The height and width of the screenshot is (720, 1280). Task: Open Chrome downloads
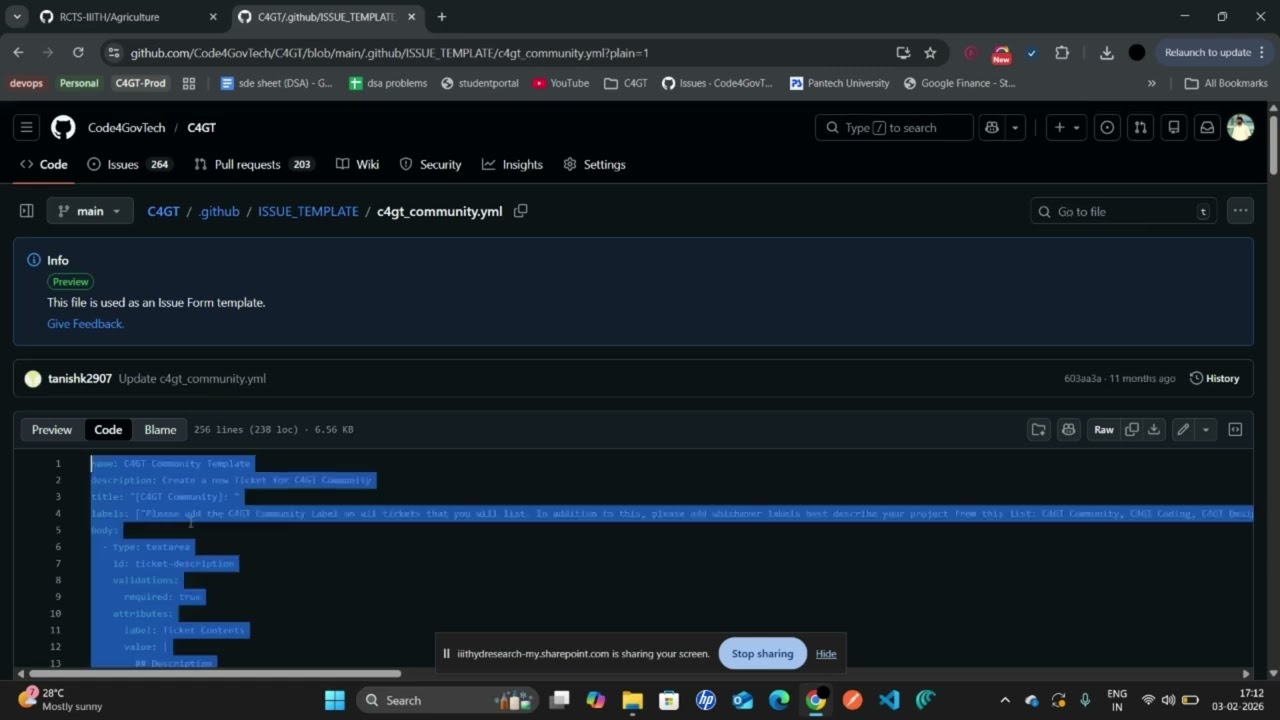click(x=1106, y=52)
